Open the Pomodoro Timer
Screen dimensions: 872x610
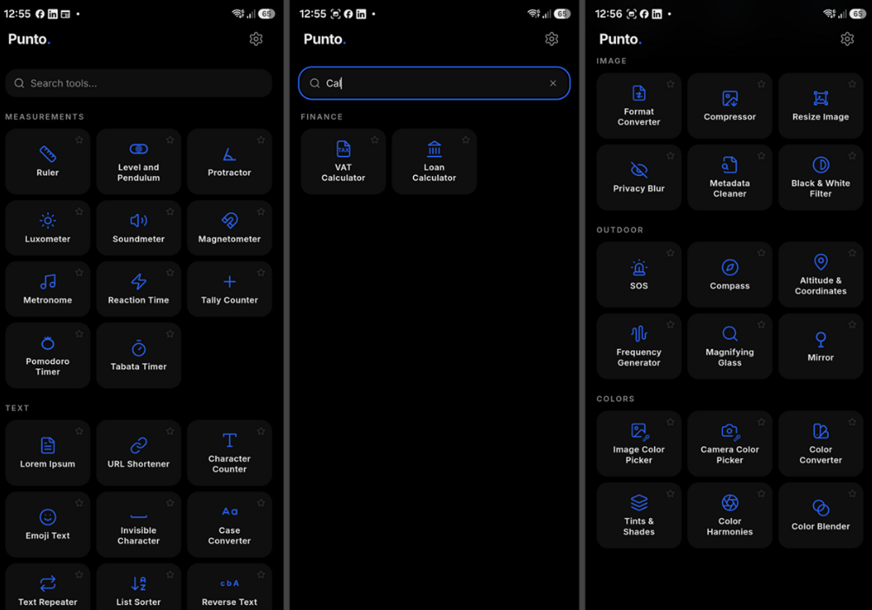click(48, 355)
